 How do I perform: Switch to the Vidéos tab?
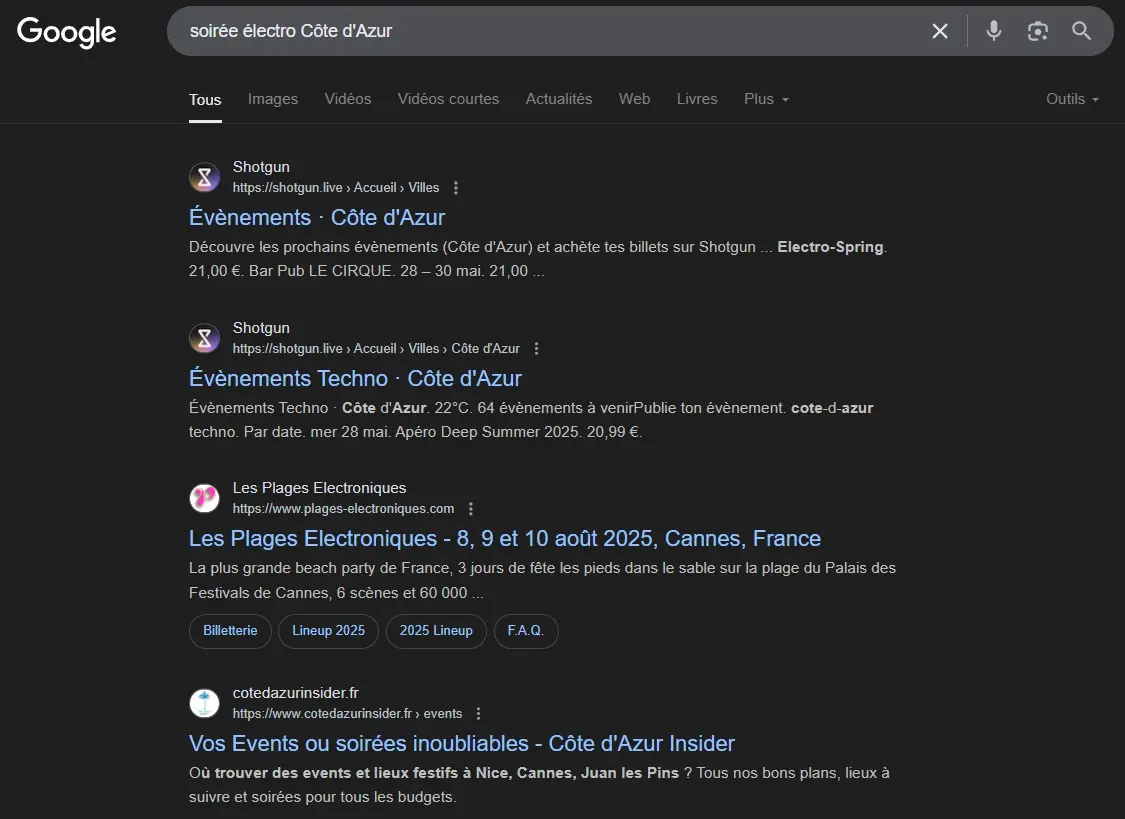348,99
